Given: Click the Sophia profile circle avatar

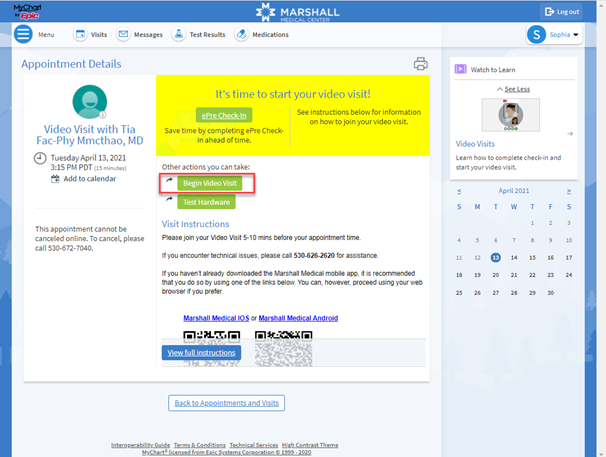Looking at the screenshot, I should coord(536,34).
